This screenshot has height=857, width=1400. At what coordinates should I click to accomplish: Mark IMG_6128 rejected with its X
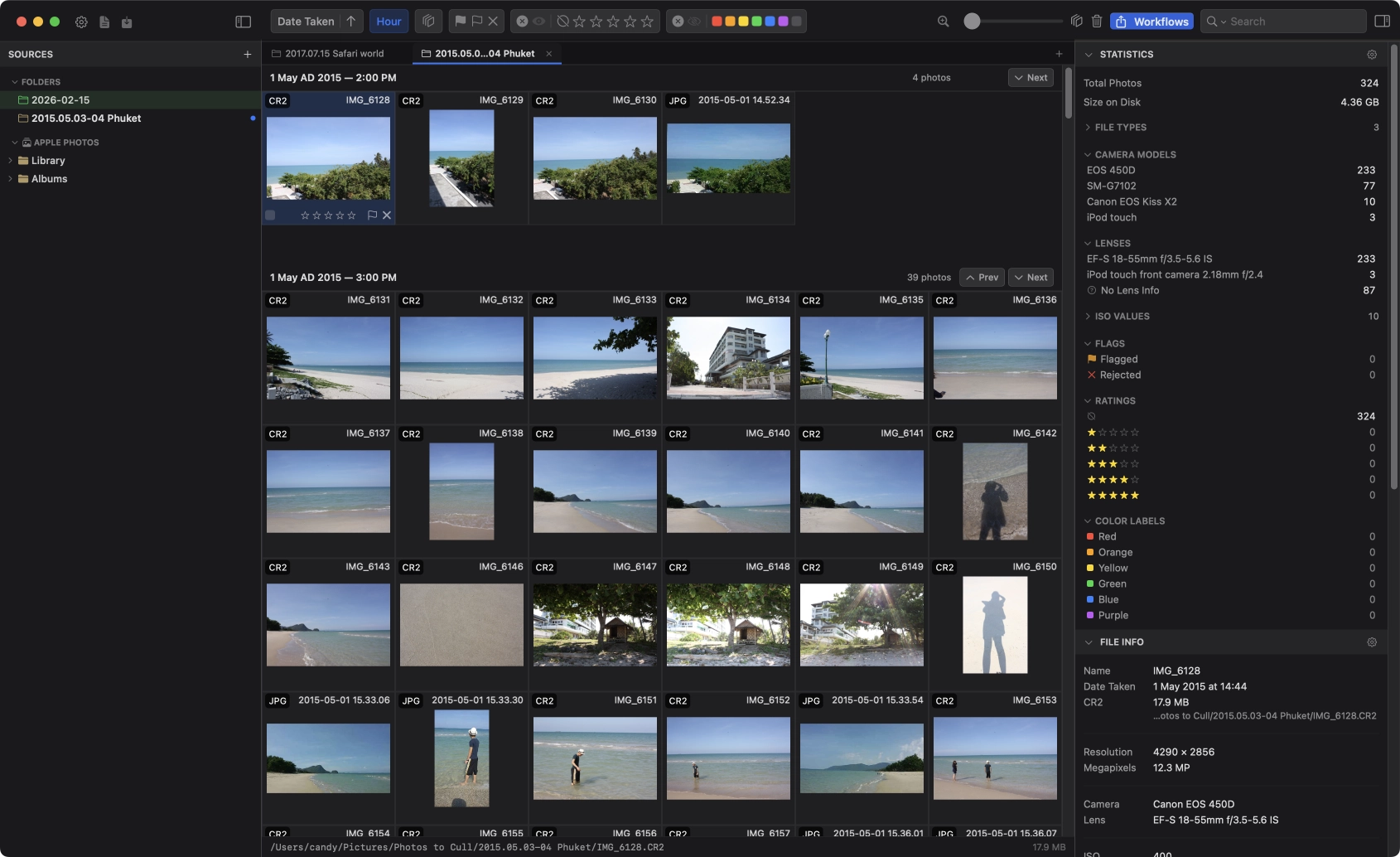coord(387,215)
